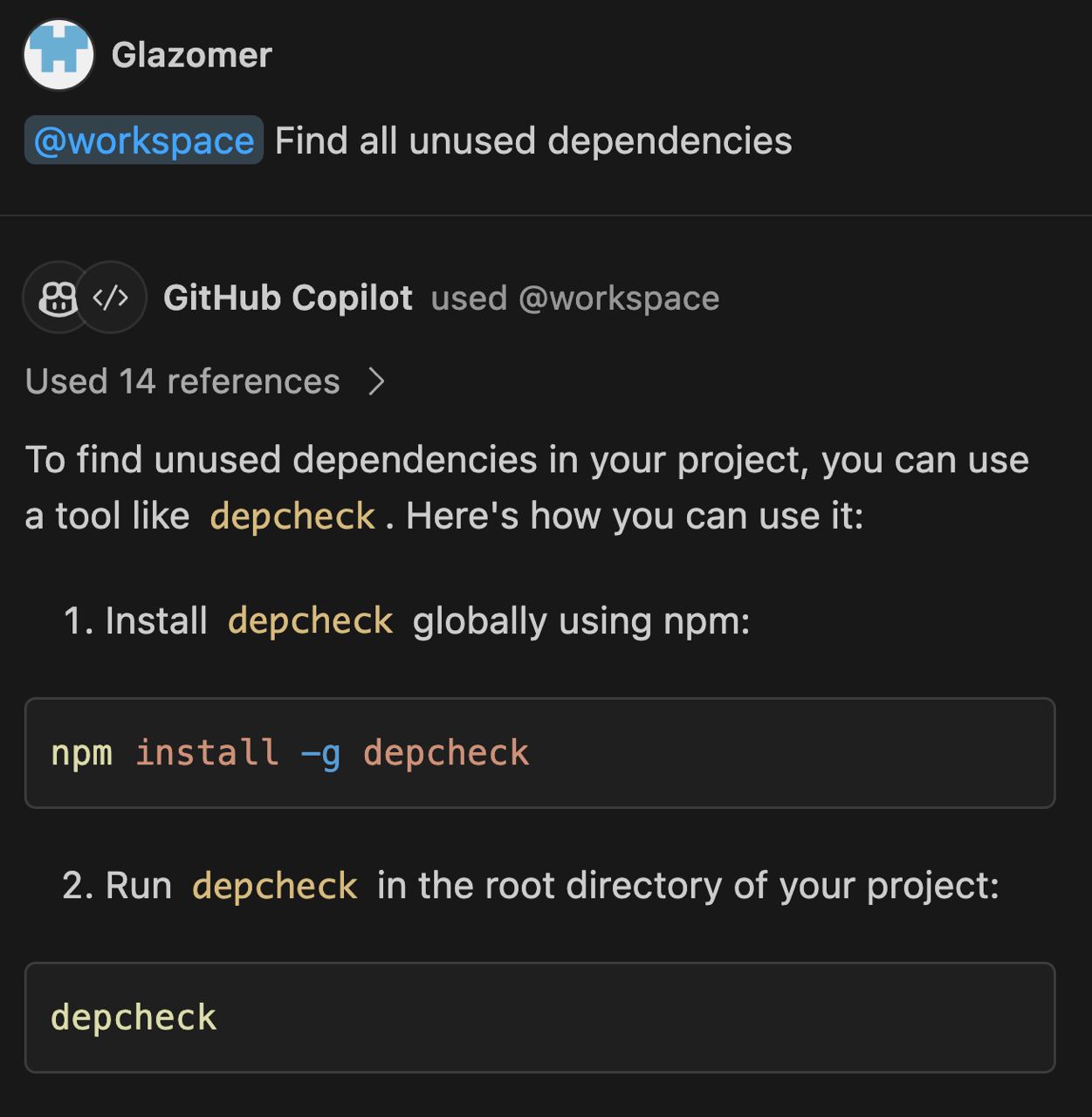Click the Glazomer user avatar

[x=58, y=54]
